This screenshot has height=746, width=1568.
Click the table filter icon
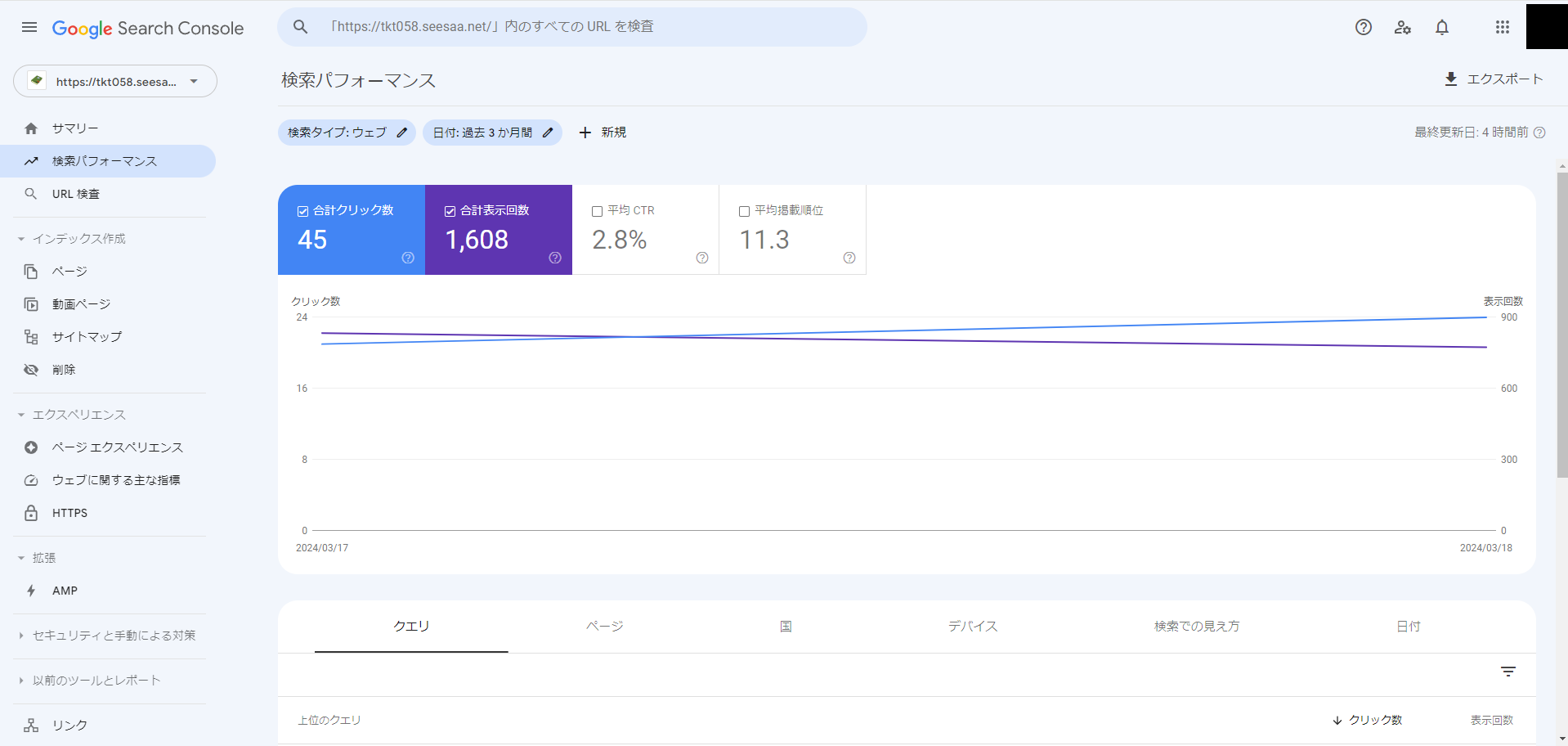point(1508,672)
